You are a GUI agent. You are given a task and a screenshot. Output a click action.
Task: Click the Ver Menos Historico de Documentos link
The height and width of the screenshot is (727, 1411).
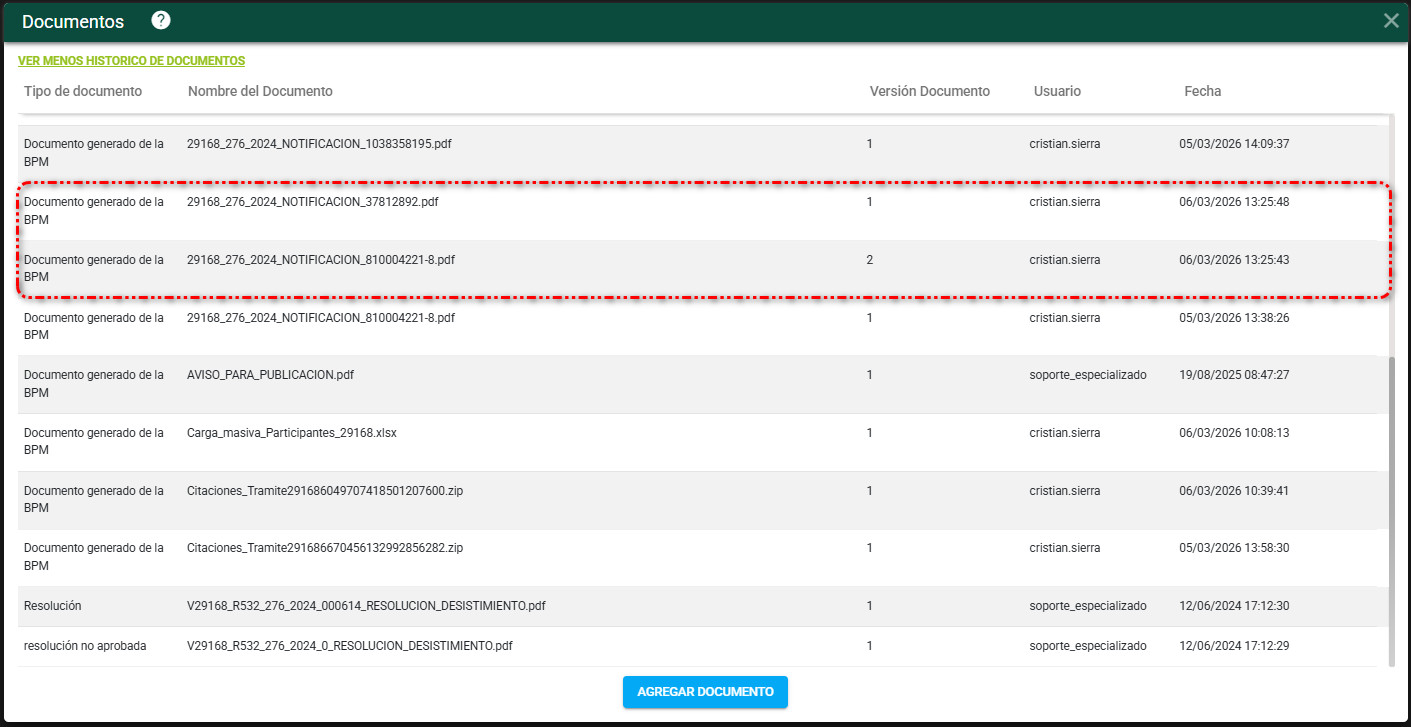click(131, 61)
